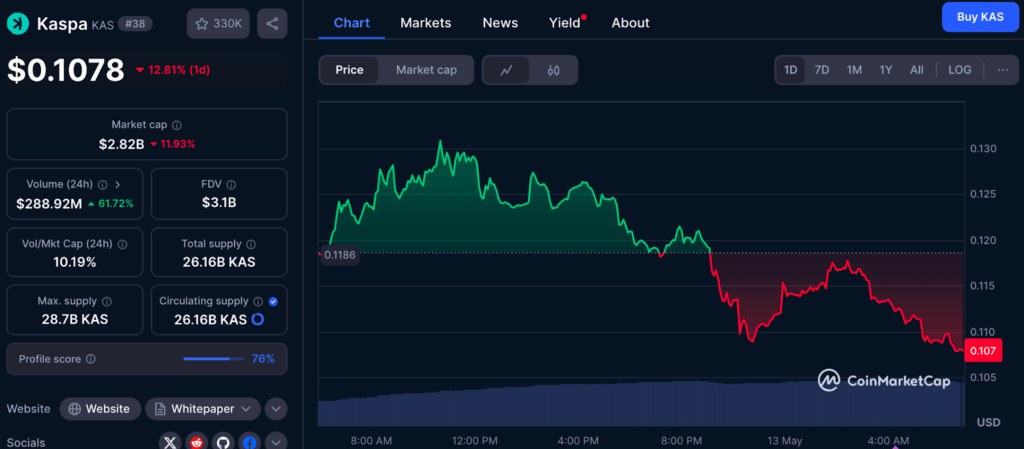
Task: Click the Profile score progress bar
Action: 214,359
